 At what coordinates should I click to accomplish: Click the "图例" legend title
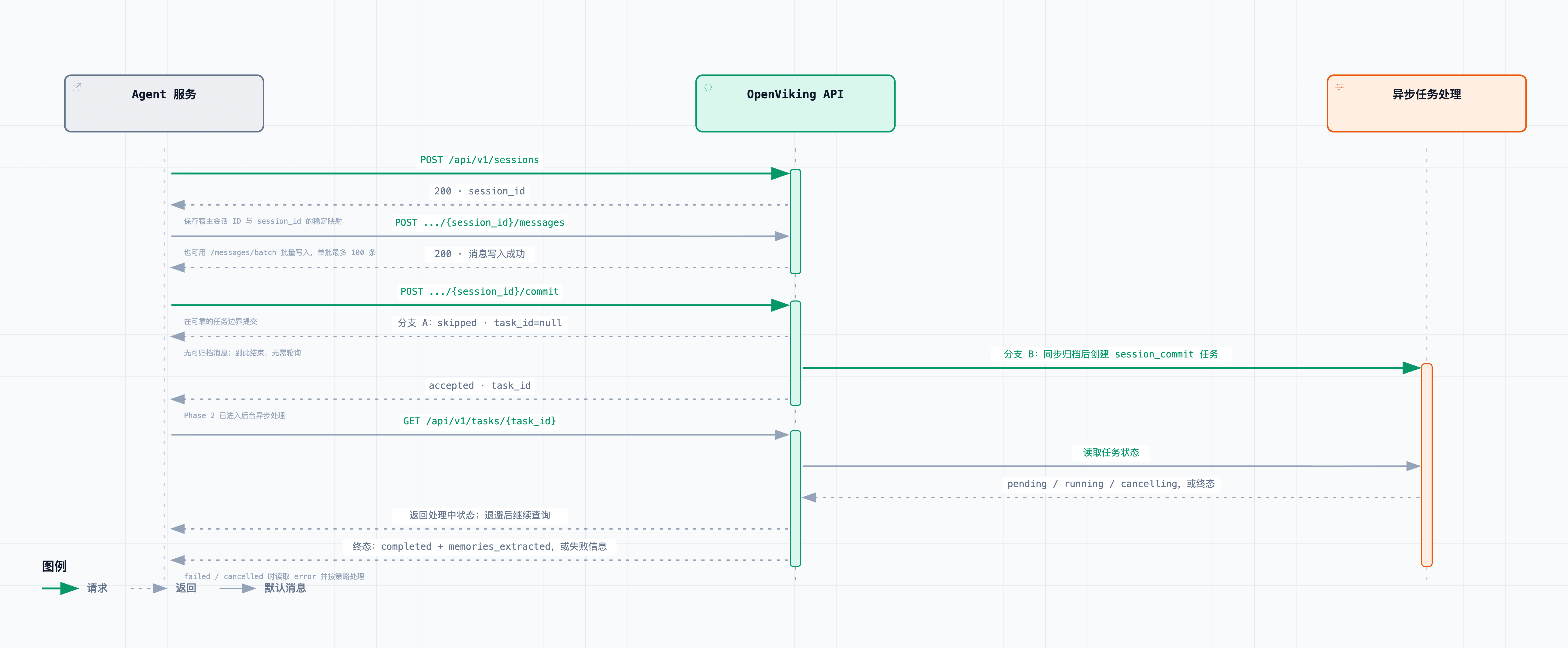coord(54,566)
